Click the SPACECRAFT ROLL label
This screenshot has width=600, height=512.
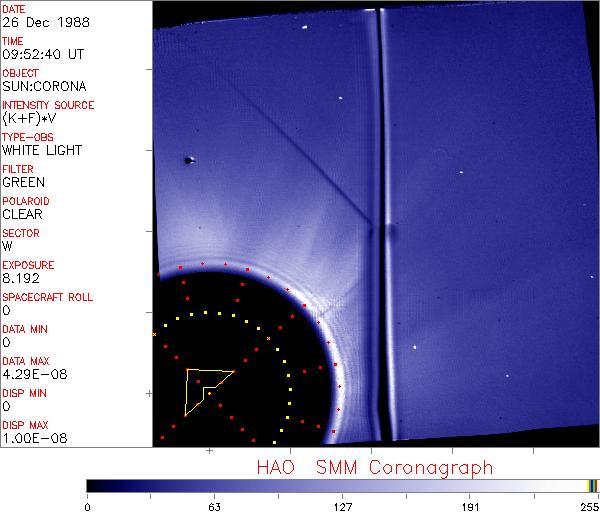click(x=47, y=297)
